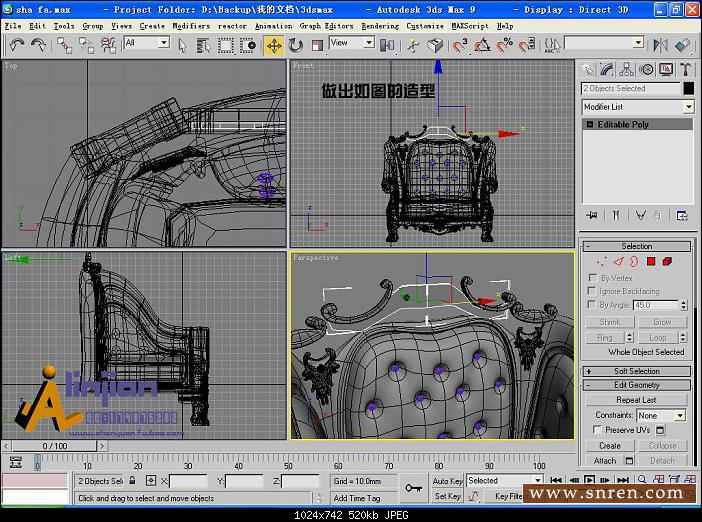This screenshot has width=702, height=522.
Task: Open the File menu
Action: click(x=13, y=26)
